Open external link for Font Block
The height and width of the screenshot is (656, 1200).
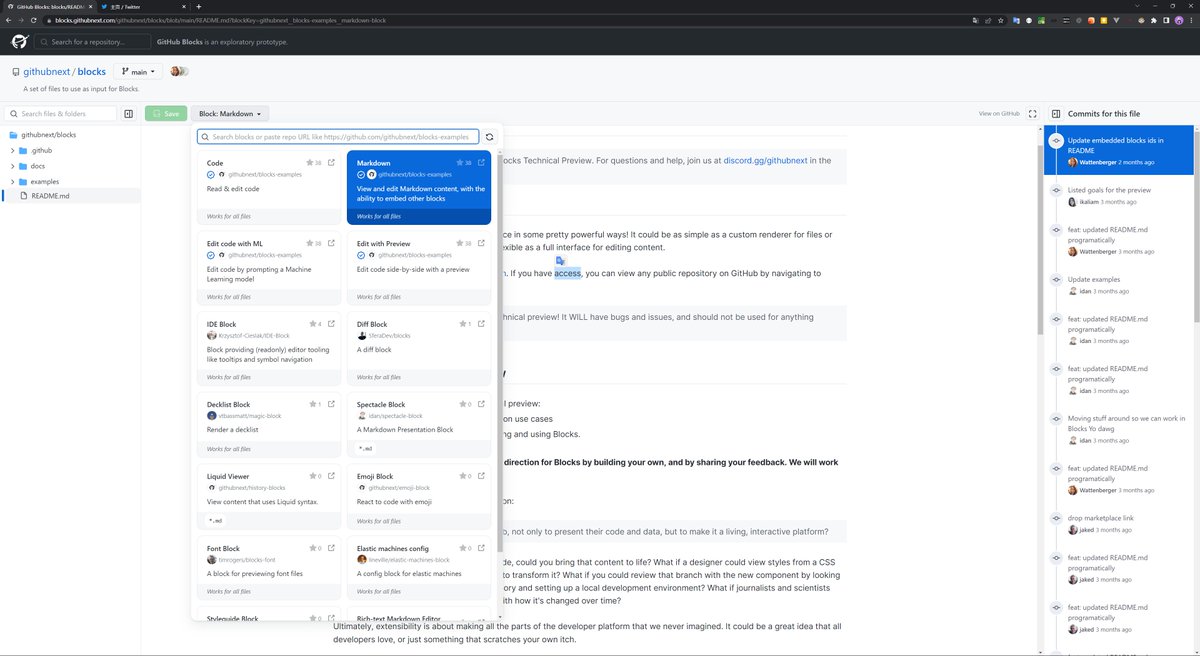[x=331, y=548]
